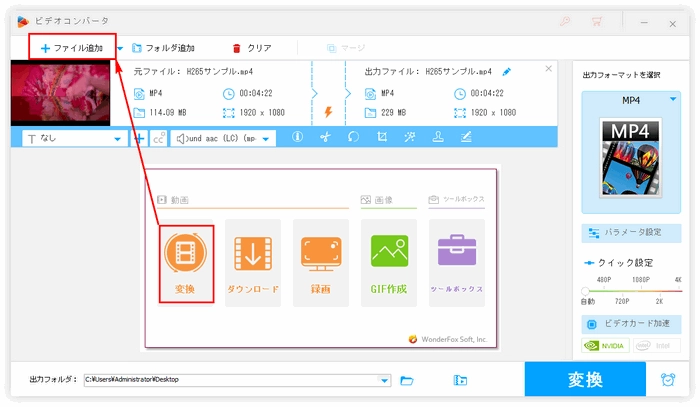
Task: Click クリア to clear the list
Action: (252, 47)
